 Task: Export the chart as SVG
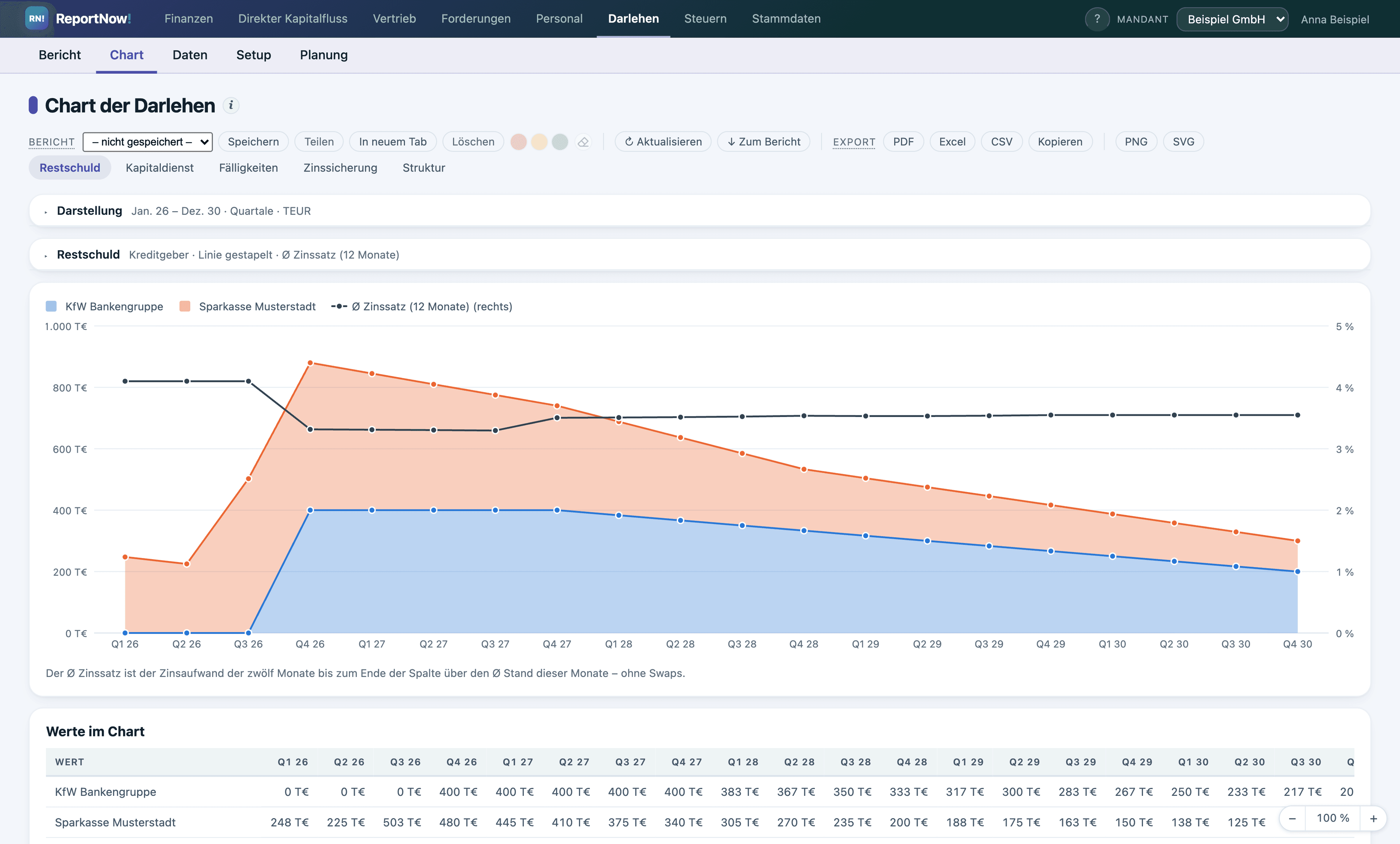[x=1183, y=142]
